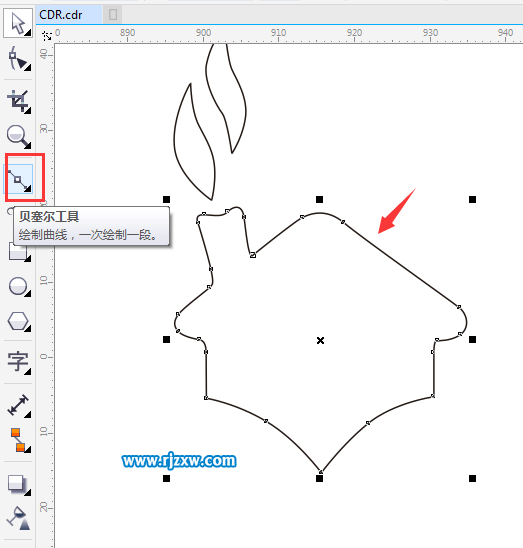523x548 pixels.
Task: Pick the Polygon tool
Action: coord(18,322)
